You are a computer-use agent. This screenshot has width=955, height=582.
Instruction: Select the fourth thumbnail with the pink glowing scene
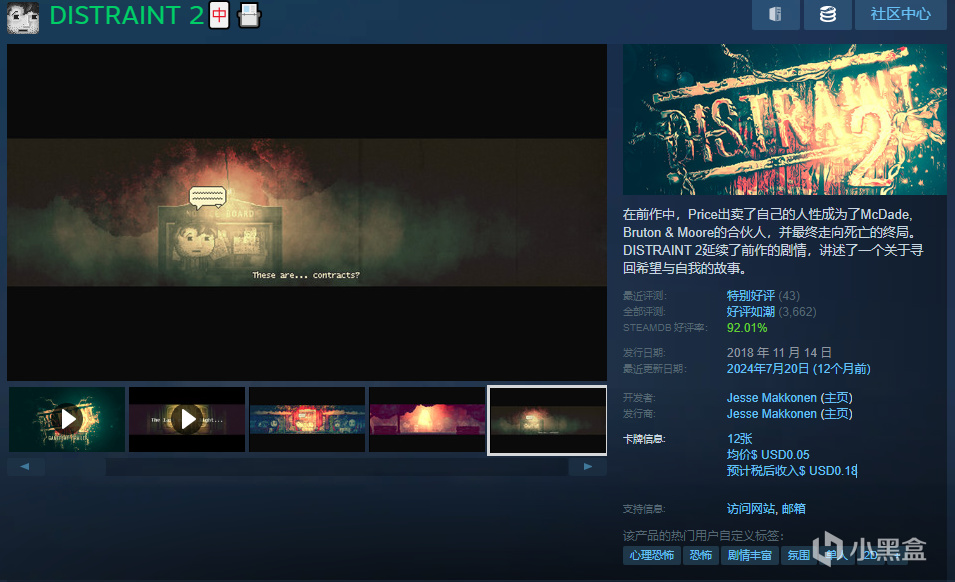coord(427,419)
